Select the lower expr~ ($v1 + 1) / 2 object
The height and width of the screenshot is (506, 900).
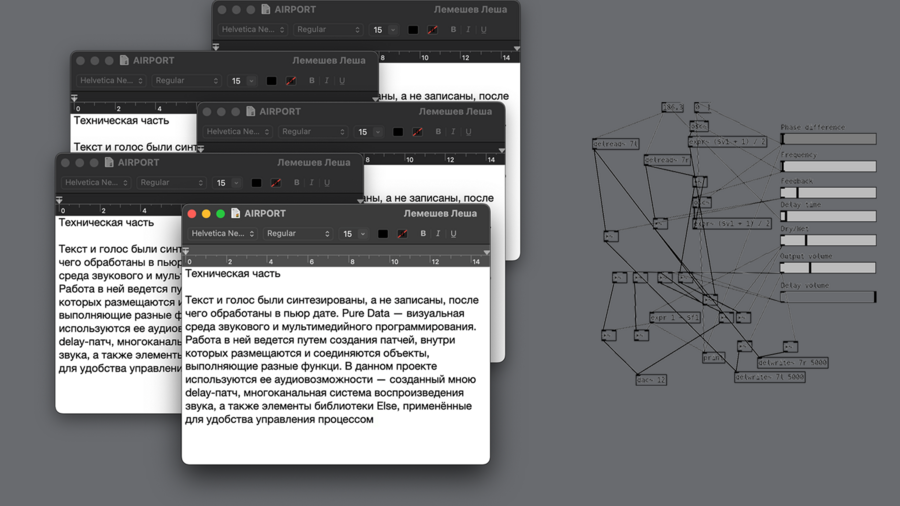(x=732, y=224)
